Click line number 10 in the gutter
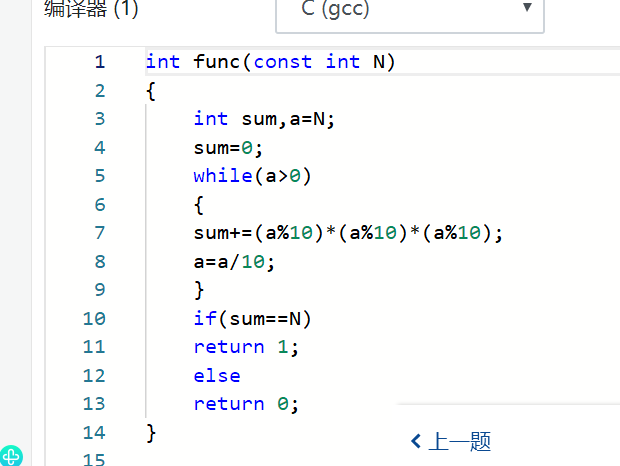 click(94, 319)
